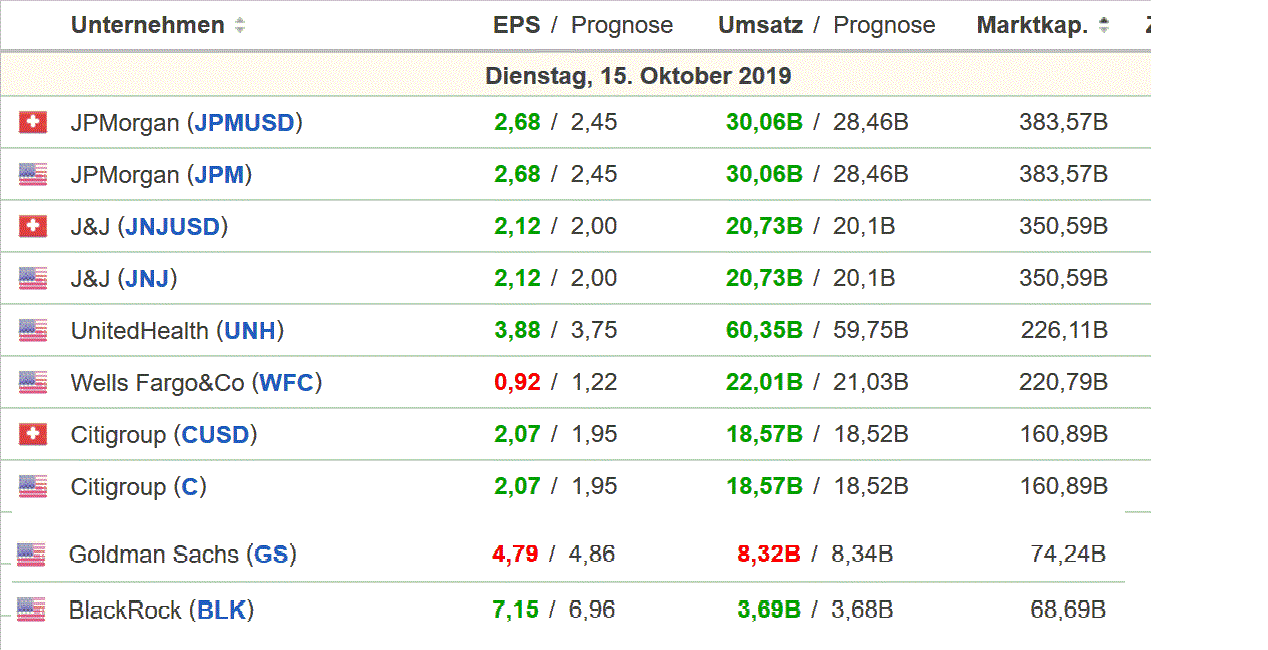Open Citigroup C ticker link

pos(190,487)
